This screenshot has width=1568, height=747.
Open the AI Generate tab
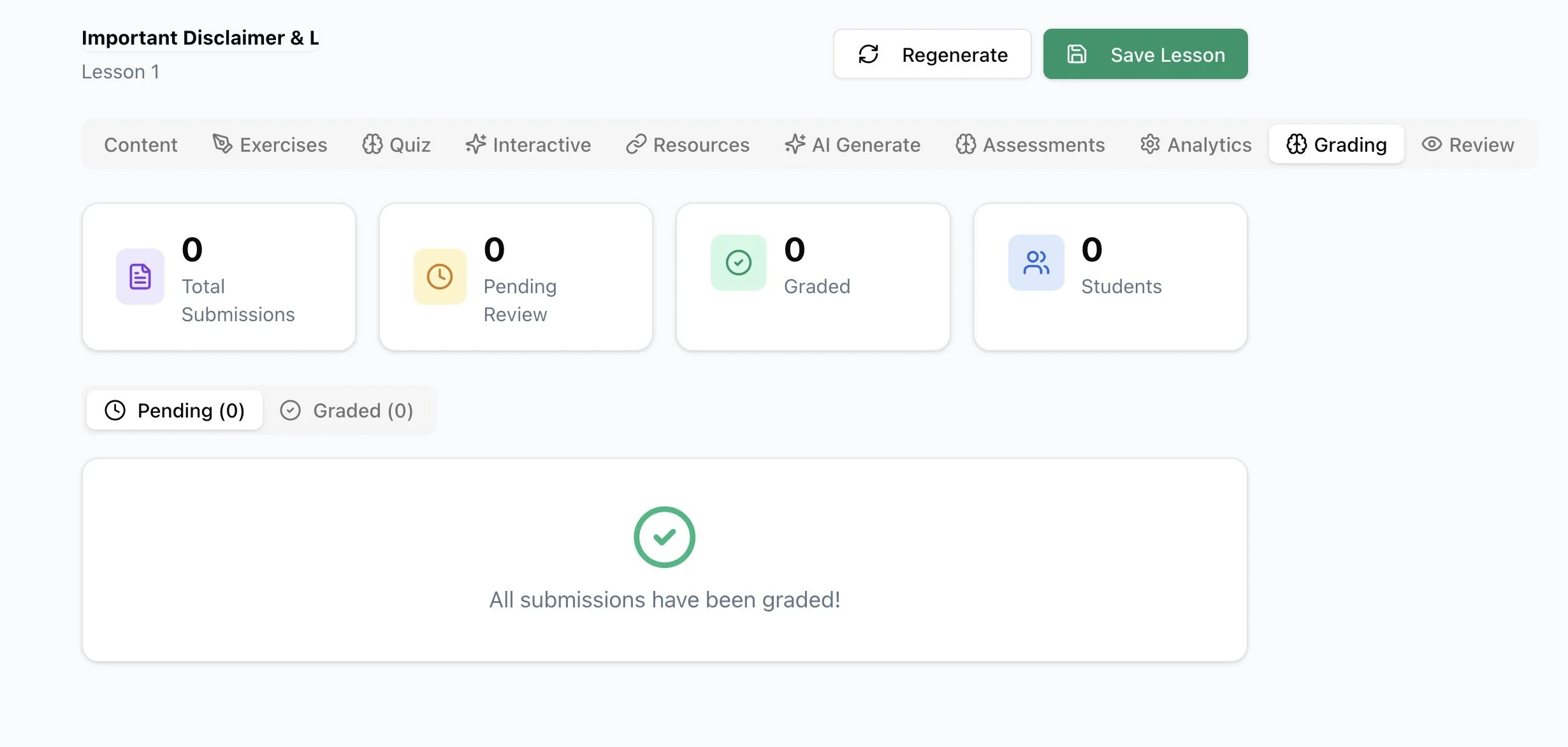(x=853, y=145)
